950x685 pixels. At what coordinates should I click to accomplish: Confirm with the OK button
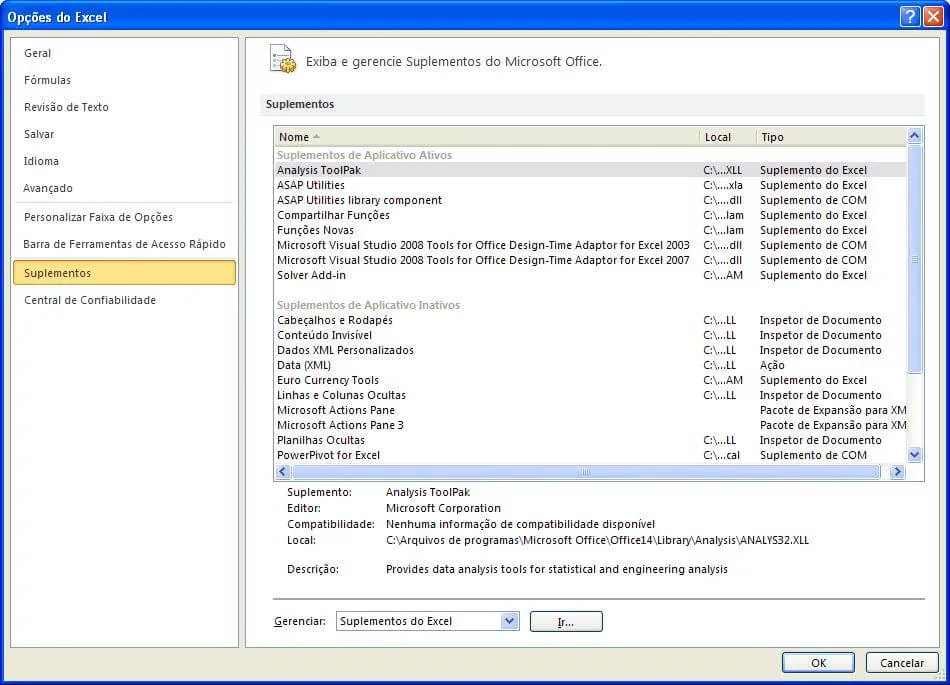click(x=818, y=663)
